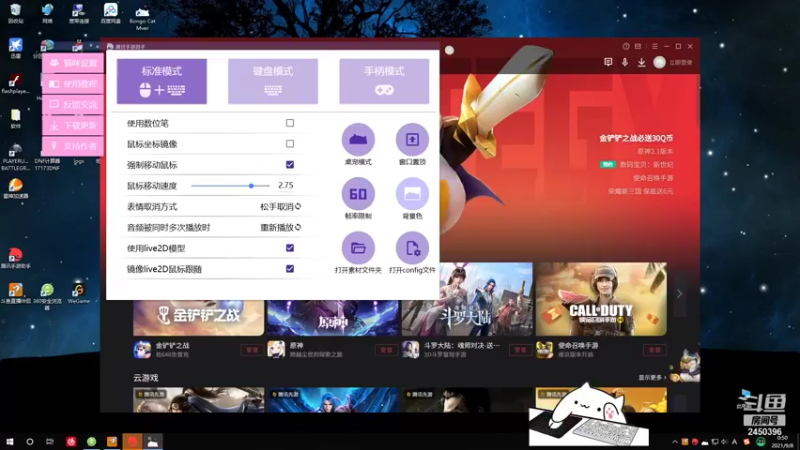The height and width of the screenshot is (450, 800).
Task: Open the 背景色 background color icon
Action: coord(412,194)
